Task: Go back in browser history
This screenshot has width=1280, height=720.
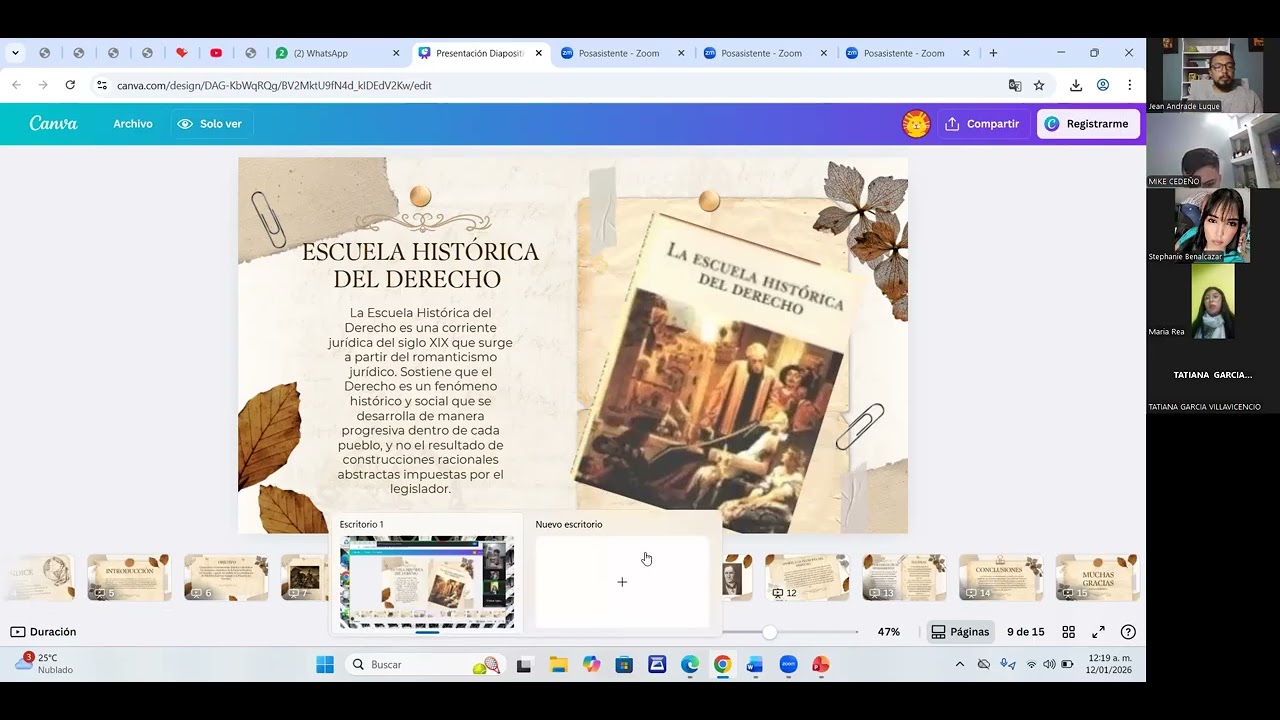Action: coord(16,85)
